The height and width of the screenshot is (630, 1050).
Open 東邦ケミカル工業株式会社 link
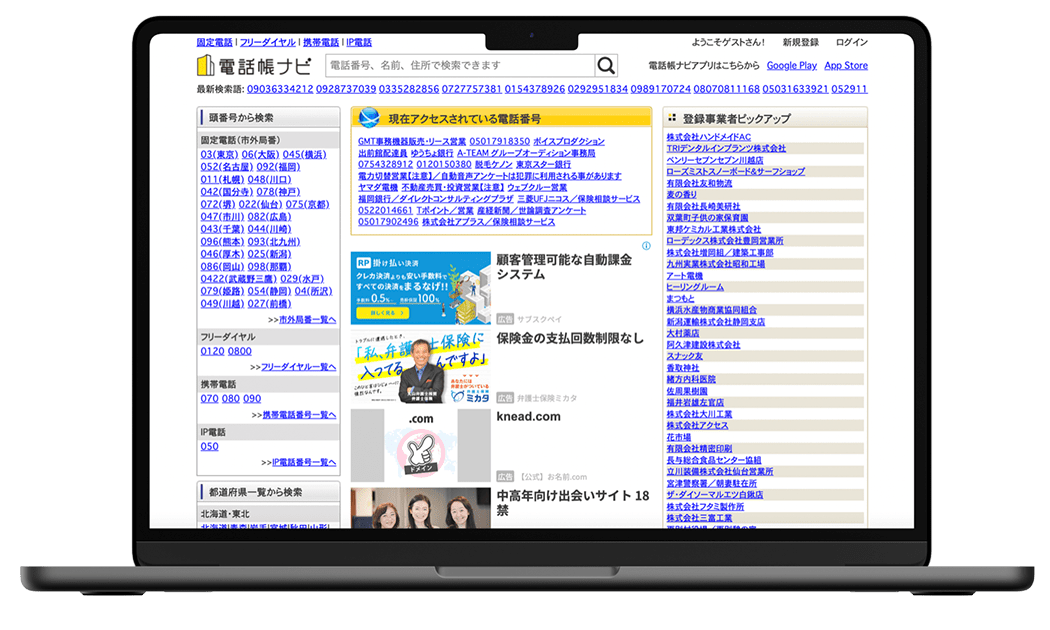tap(713, 230)
